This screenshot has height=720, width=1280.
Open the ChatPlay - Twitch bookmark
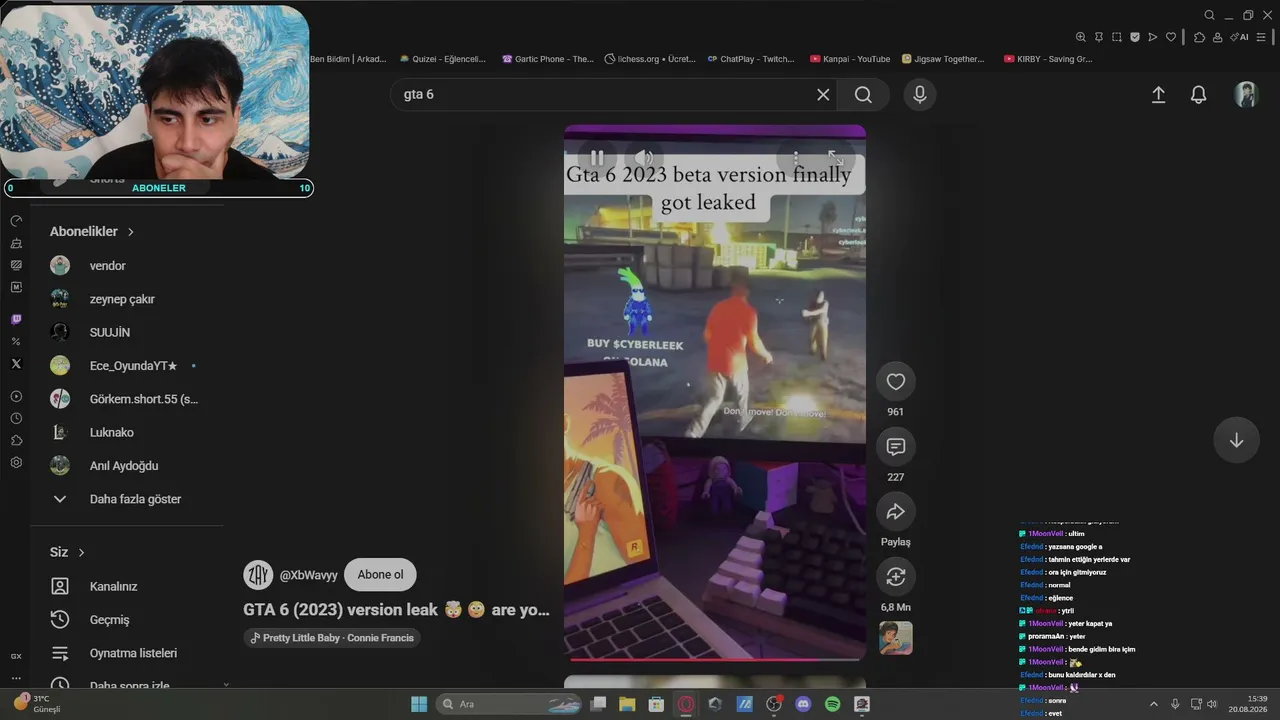pos(751,59)
